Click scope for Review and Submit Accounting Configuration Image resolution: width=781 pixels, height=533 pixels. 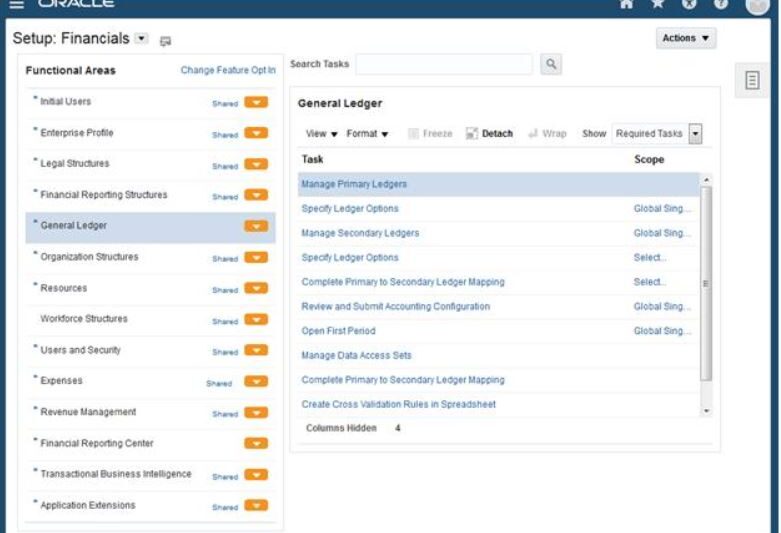coord(662,306)
